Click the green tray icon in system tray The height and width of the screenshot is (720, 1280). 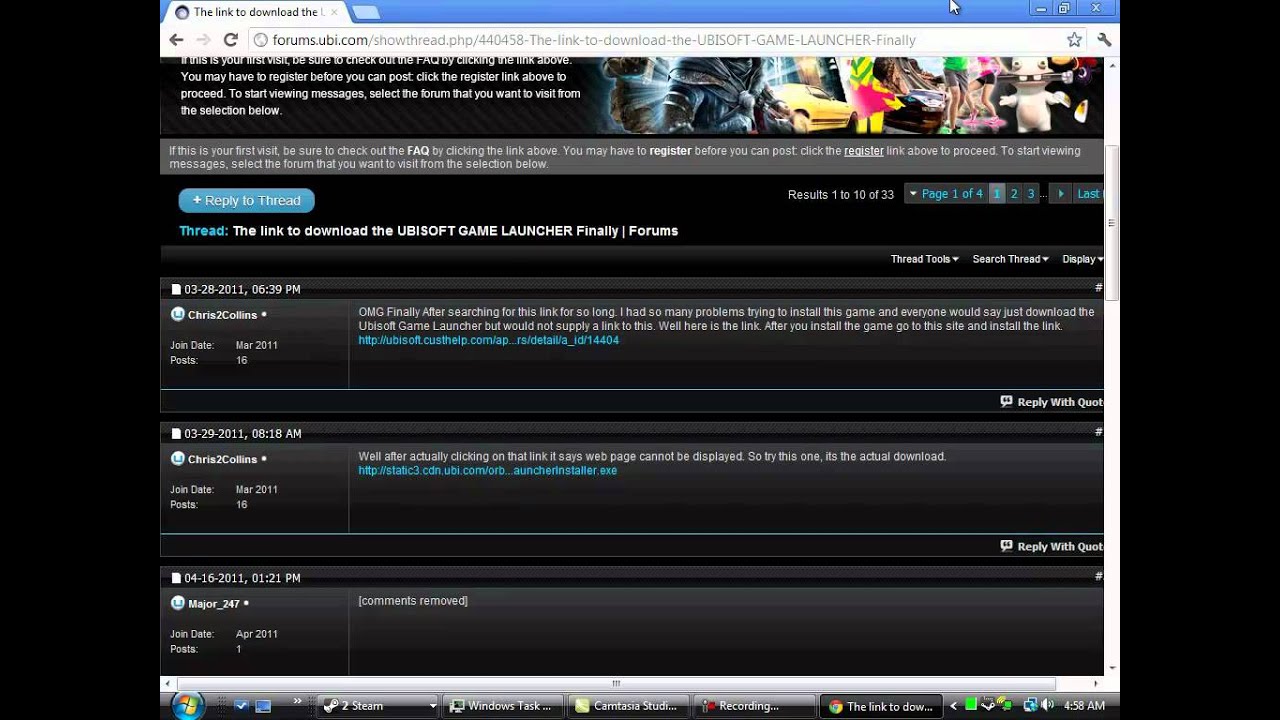coord(970,706)
